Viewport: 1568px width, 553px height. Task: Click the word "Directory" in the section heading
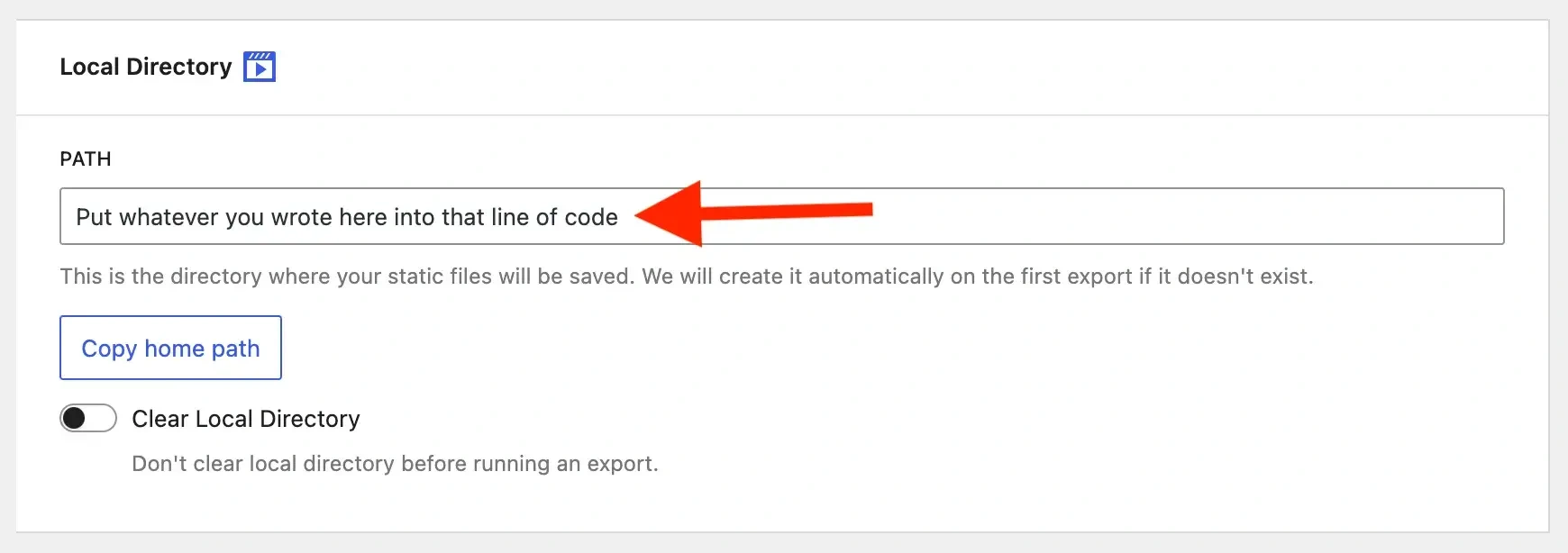click(179, 67)
